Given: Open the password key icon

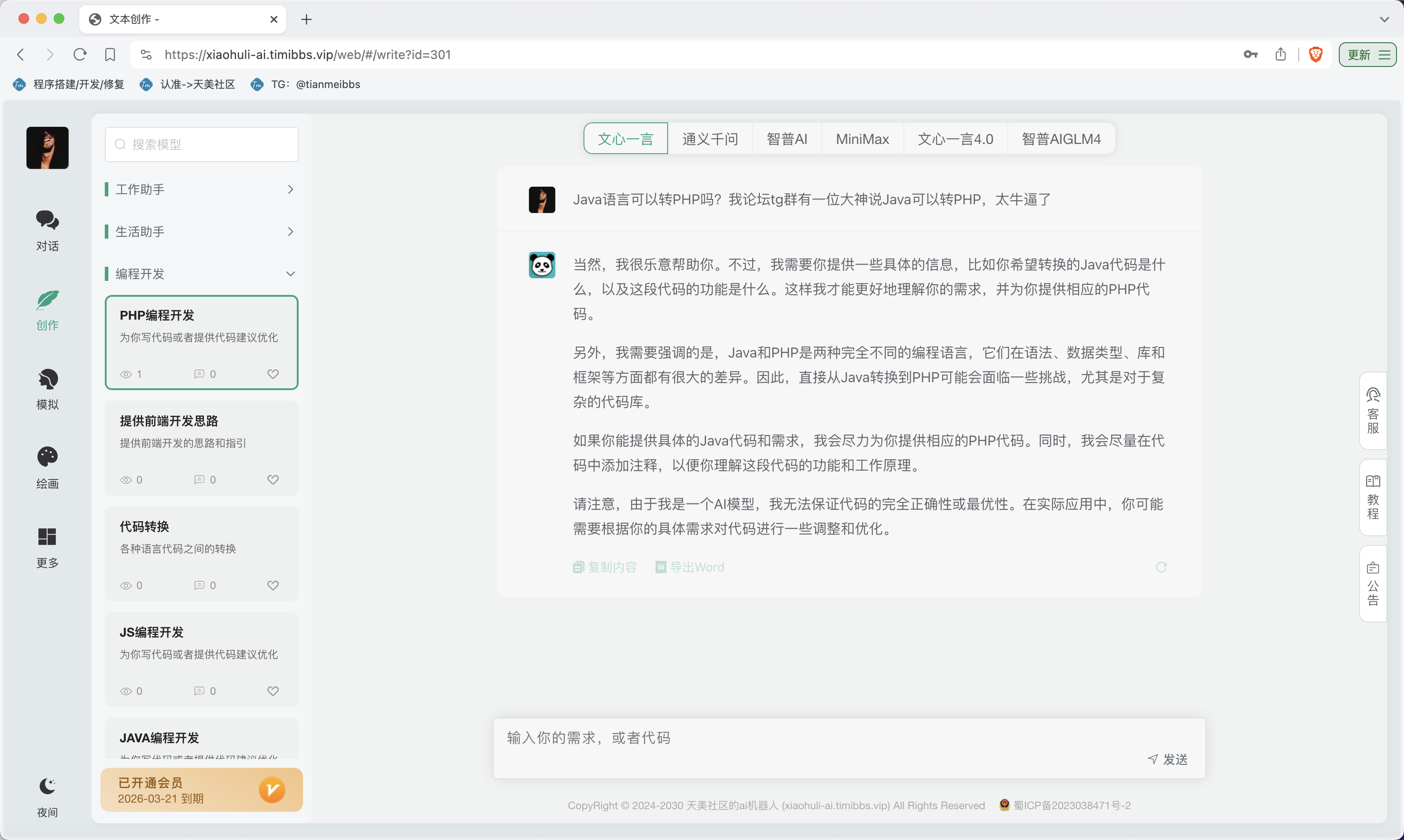Looking at the screenshot, I should (x=1251, y=54).
